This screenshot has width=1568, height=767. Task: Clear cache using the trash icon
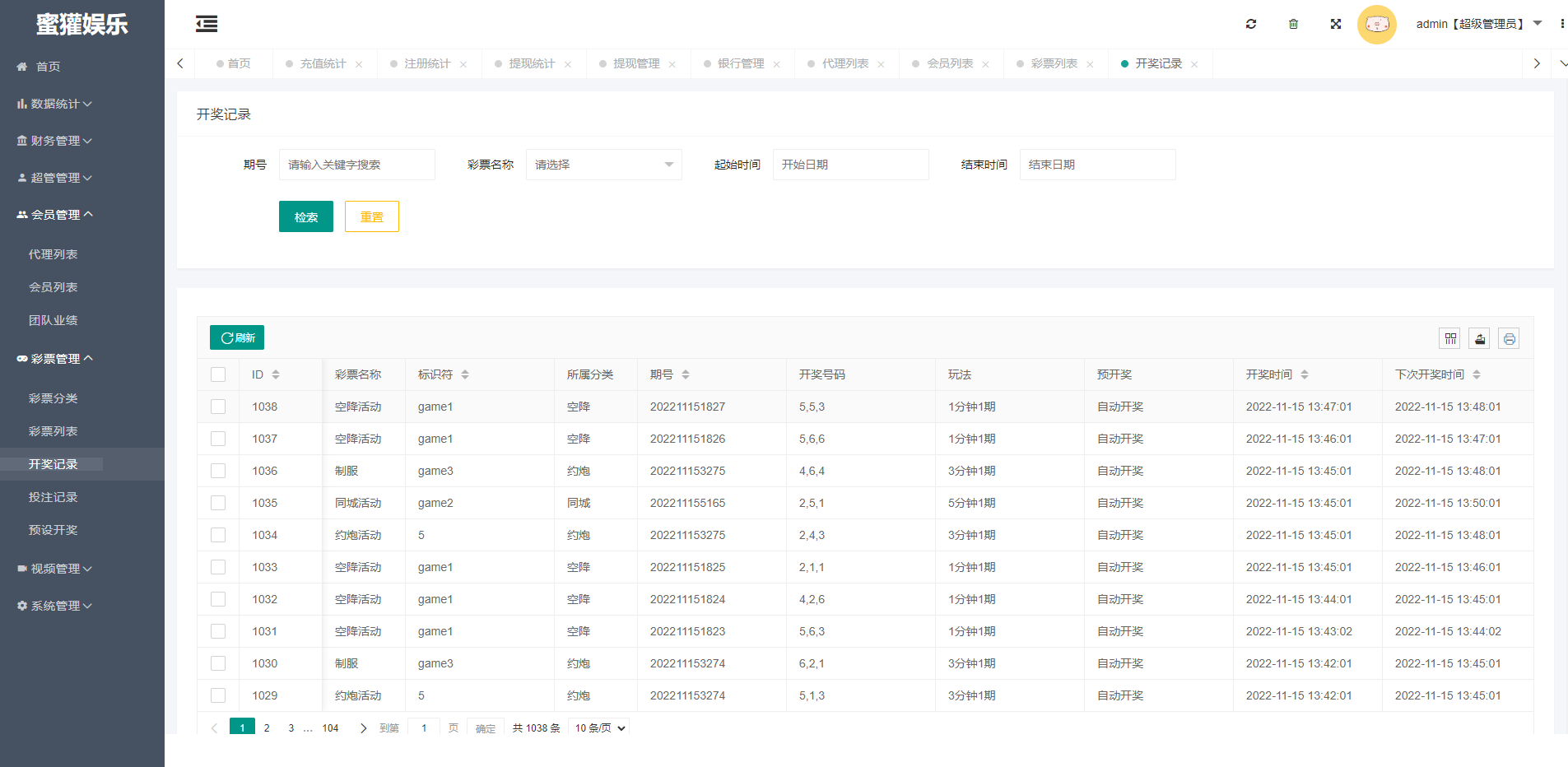1293,24
